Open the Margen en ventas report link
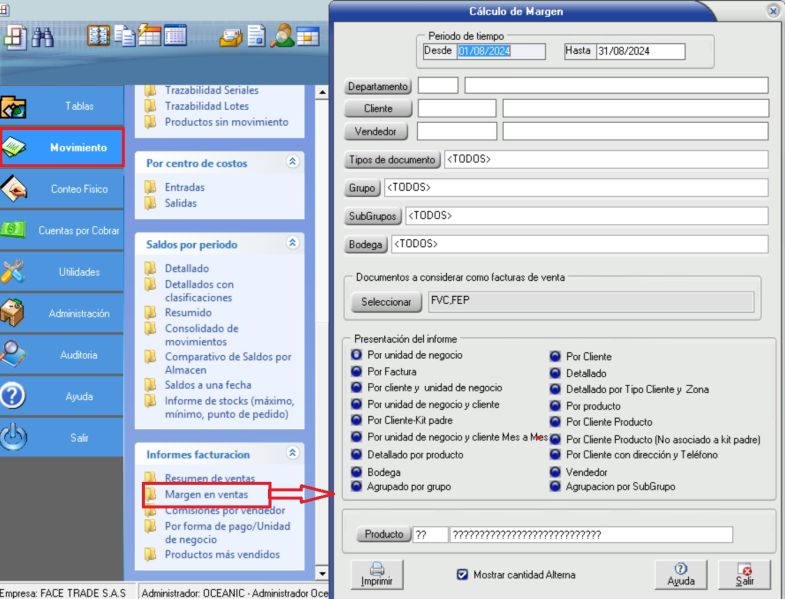The image size is (785, 599). [206, 494]
